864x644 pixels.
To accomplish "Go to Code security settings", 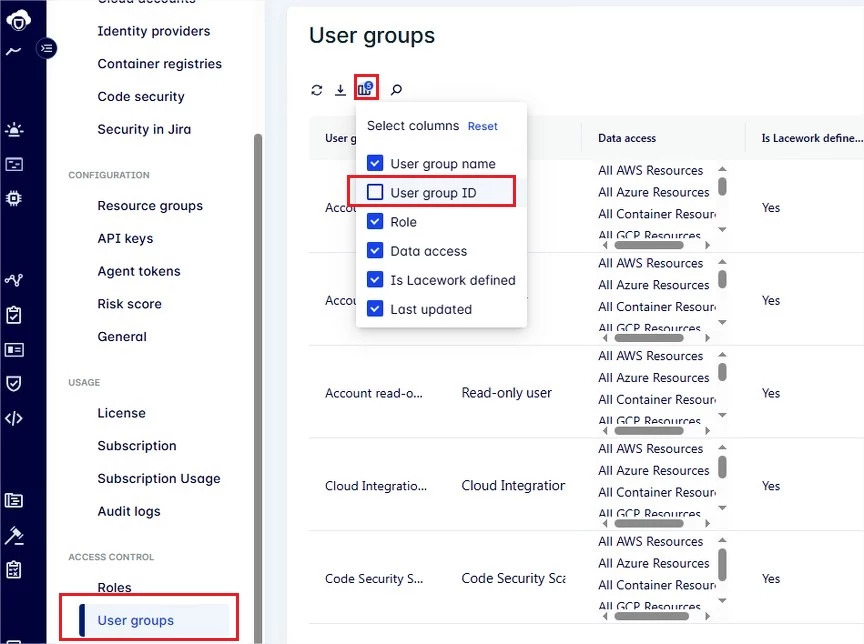I will tap(141, 96).
